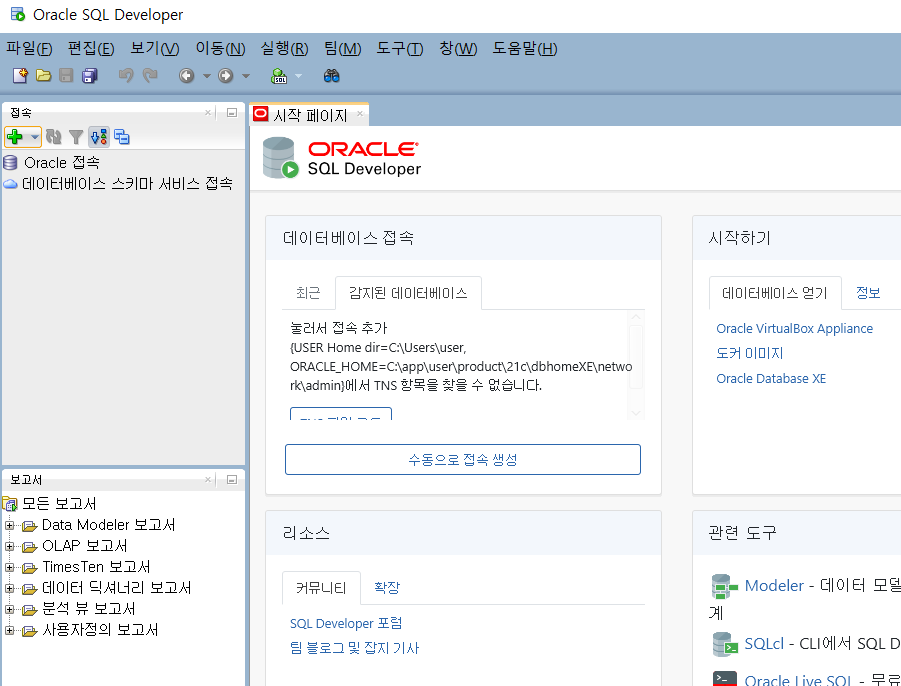The width and height of the screenshot is (901, 686).
Task: Open the 도커 이미지 link
Action: (749, 353)
